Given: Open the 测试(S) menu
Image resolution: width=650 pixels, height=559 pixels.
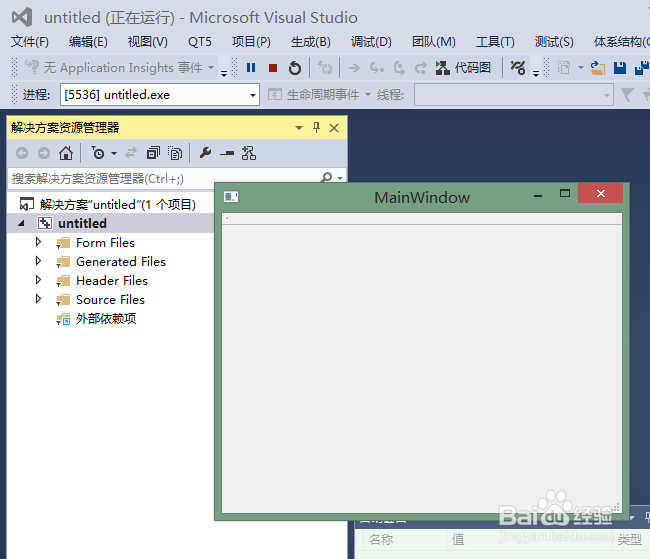Looking at the screenshot, I should (x=554, y=42).
